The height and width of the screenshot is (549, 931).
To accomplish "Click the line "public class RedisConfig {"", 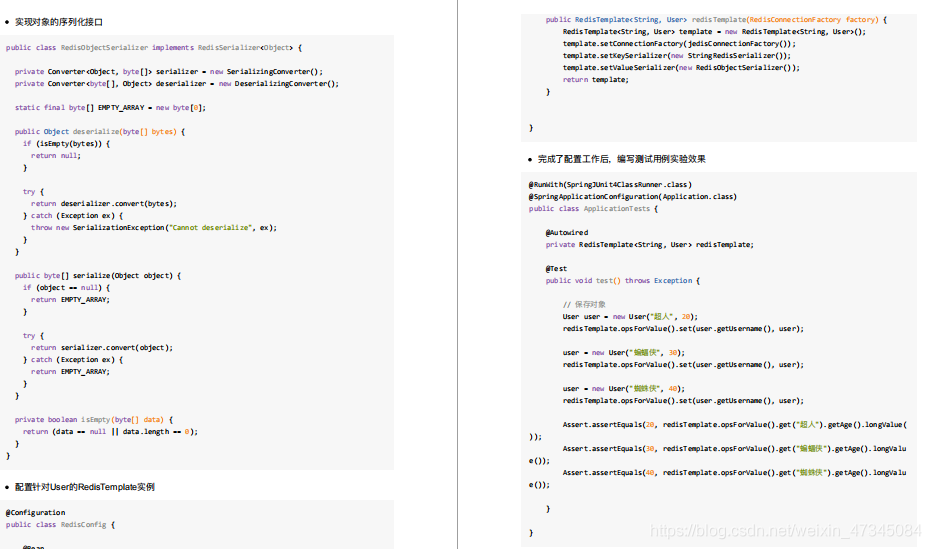I will 61,525.
